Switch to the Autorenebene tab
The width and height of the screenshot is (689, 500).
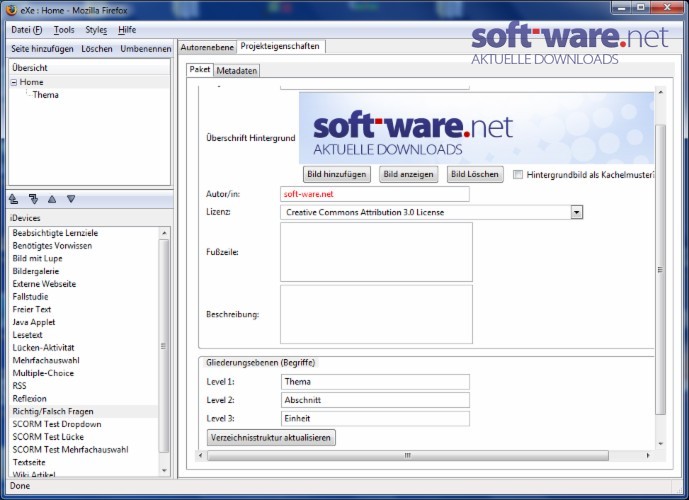(x=207, y=47)
